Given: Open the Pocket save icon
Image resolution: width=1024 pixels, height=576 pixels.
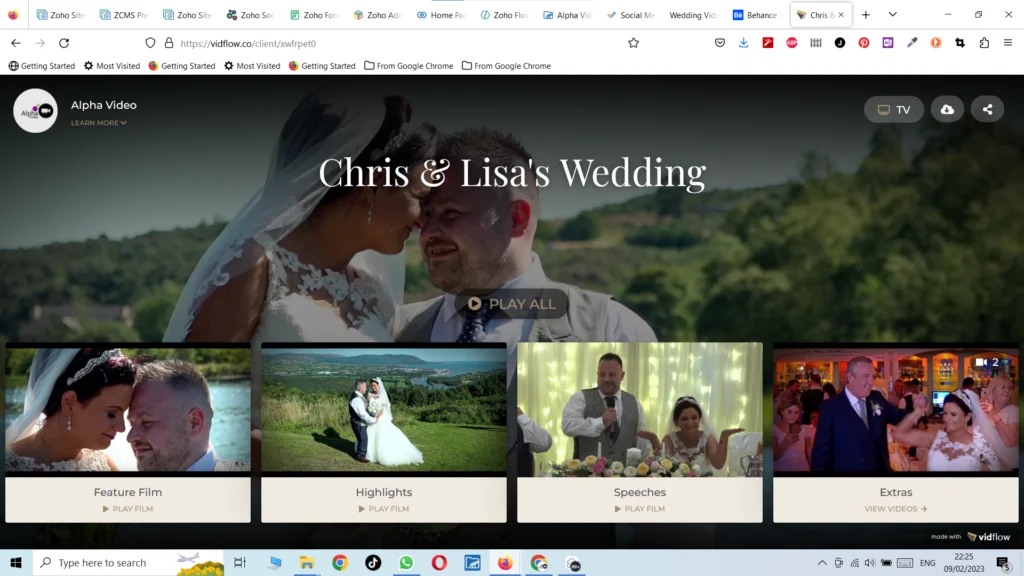Looking at the screenshot, I should pos(721,44).
